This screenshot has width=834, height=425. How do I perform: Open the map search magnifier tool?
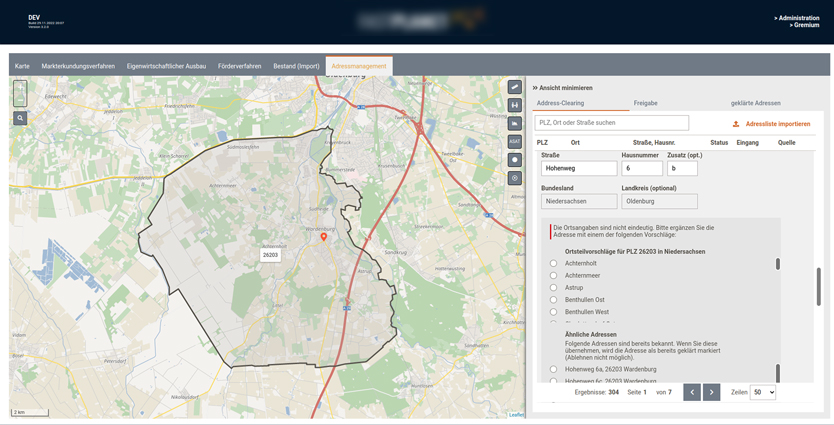pyautogui.click(x=20, y=118)
